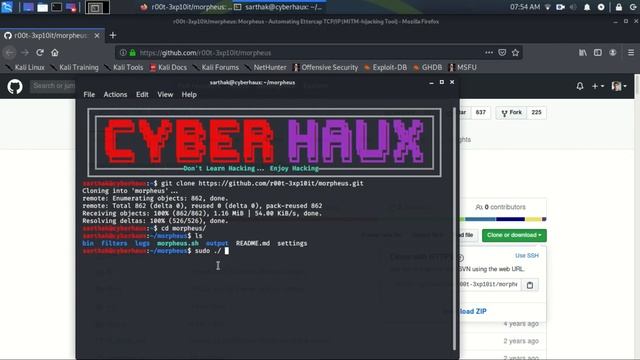Viewport: 640px width, 360px height.
Task: Open a new Firefox tab
Action: tap(113, 36)
